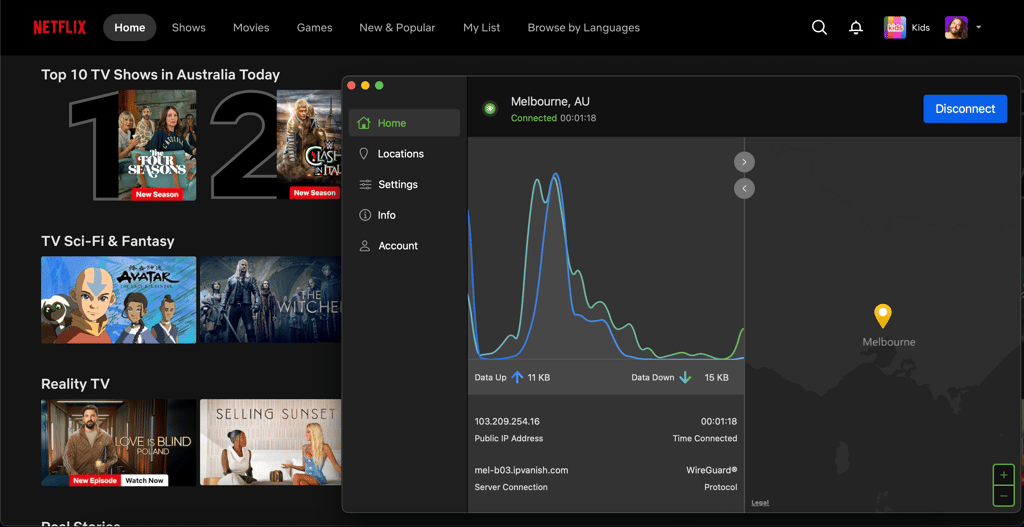Open the Movies tab
Image resolution: width=1024 pixels, height=527 pixels.
pos(251,27)
